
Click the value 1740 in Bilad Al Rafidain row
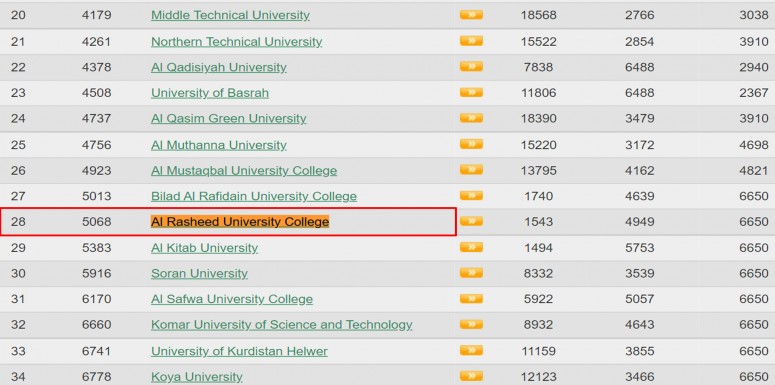click(538, 196)
